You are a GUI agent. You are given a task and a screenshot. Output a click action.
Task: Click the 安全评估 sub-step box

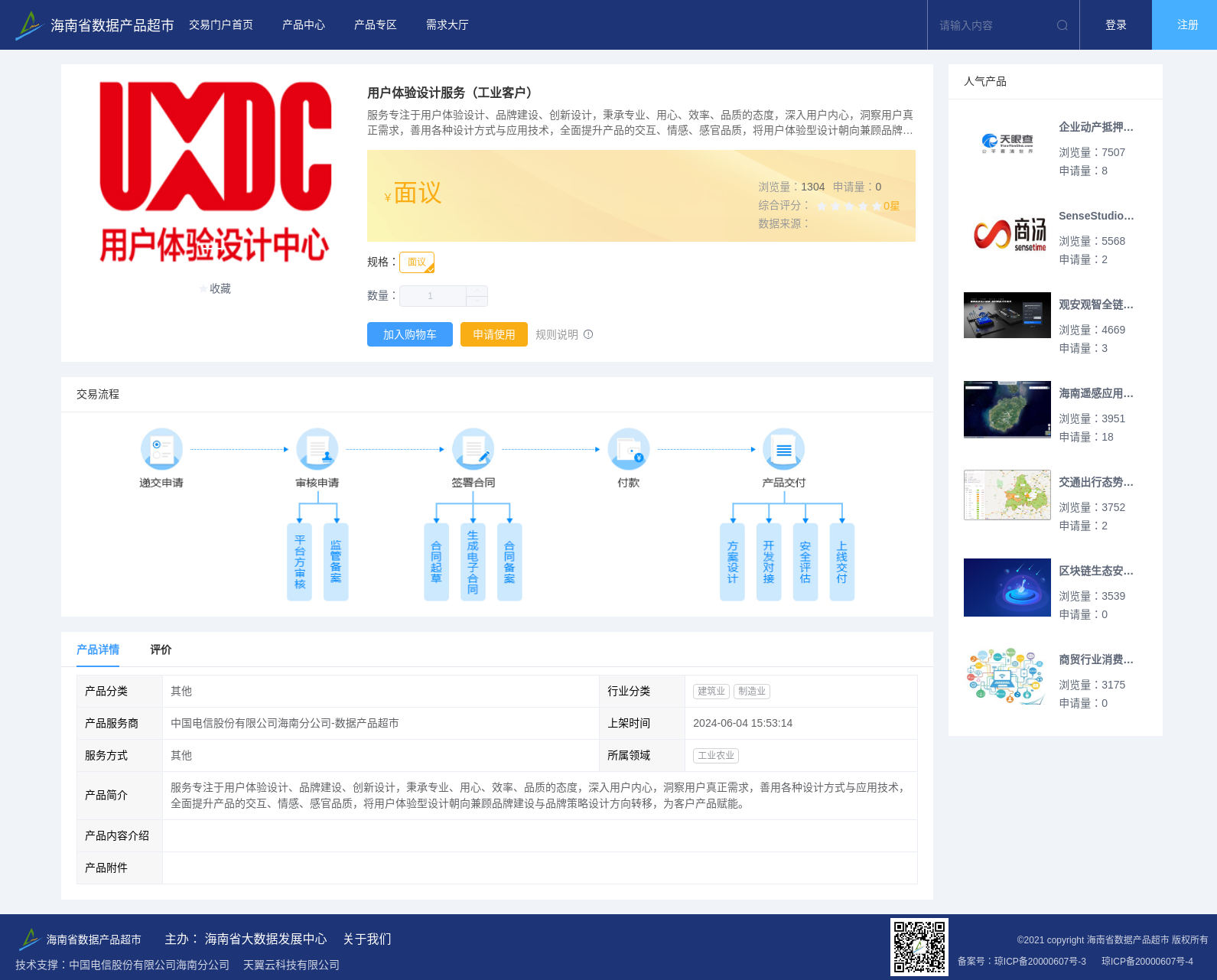[x=805, y=562]
